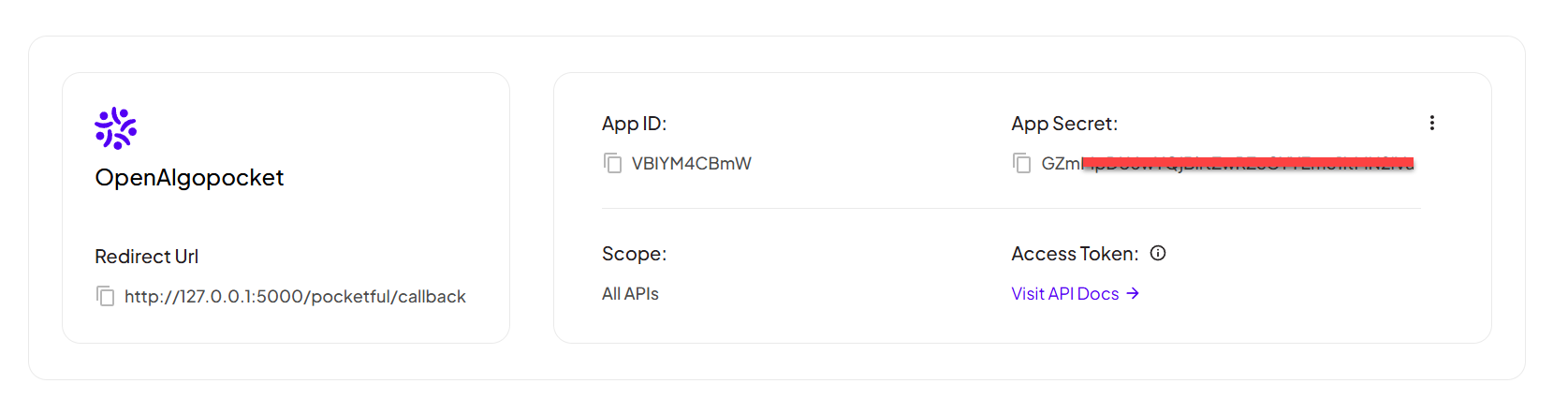Click the Redirect Url label
Screen dimensions: 1568x413
pos(146,257)
